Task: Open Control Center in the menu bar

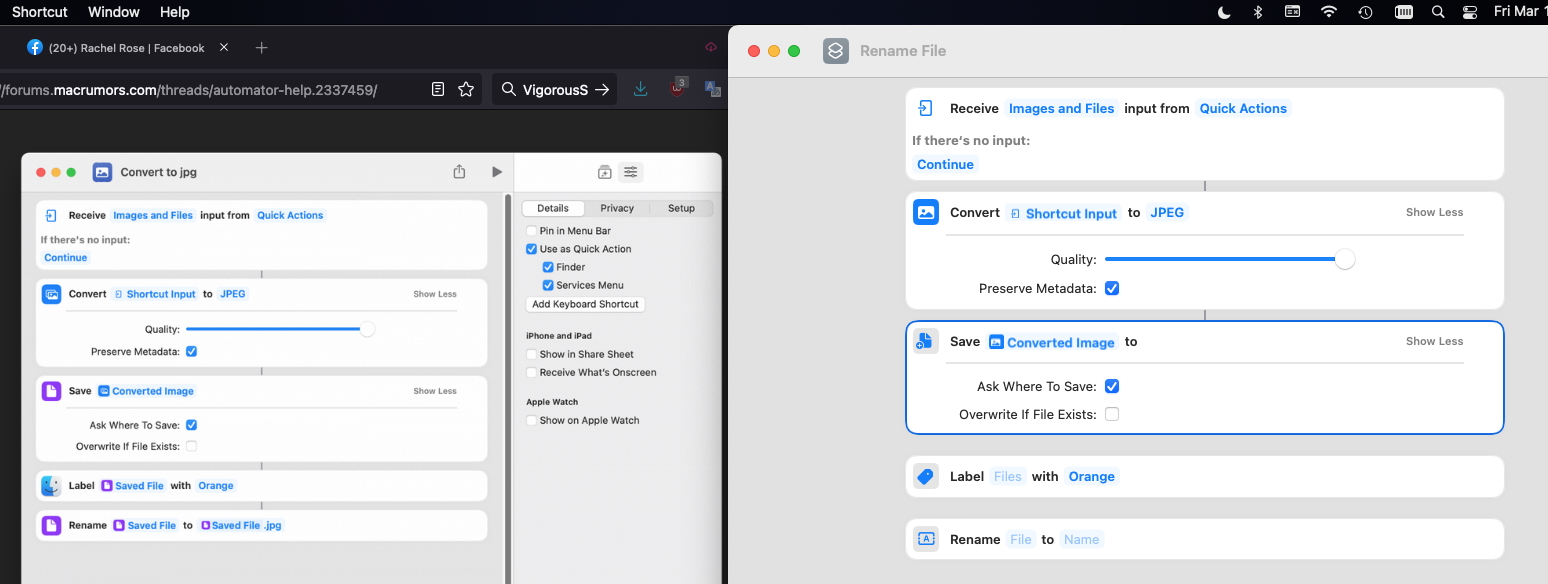Action: [x=1469, y=12]
